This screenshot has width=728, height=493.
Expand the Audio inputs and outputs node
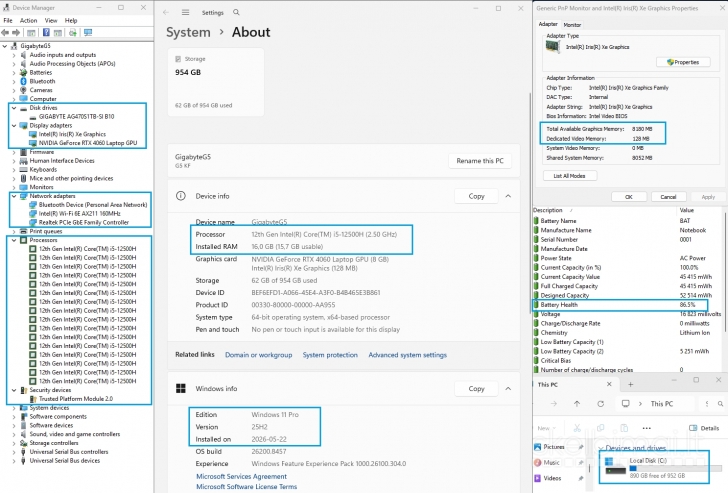pos(14,55)
